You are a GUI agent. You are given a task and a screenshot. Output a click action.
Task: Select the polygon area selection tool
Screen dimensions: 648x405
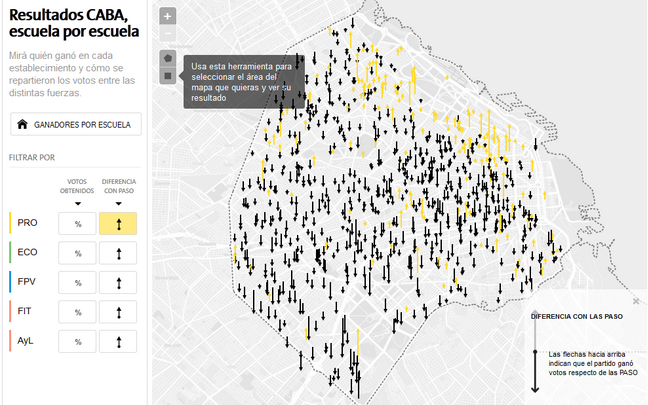[168, 58]
